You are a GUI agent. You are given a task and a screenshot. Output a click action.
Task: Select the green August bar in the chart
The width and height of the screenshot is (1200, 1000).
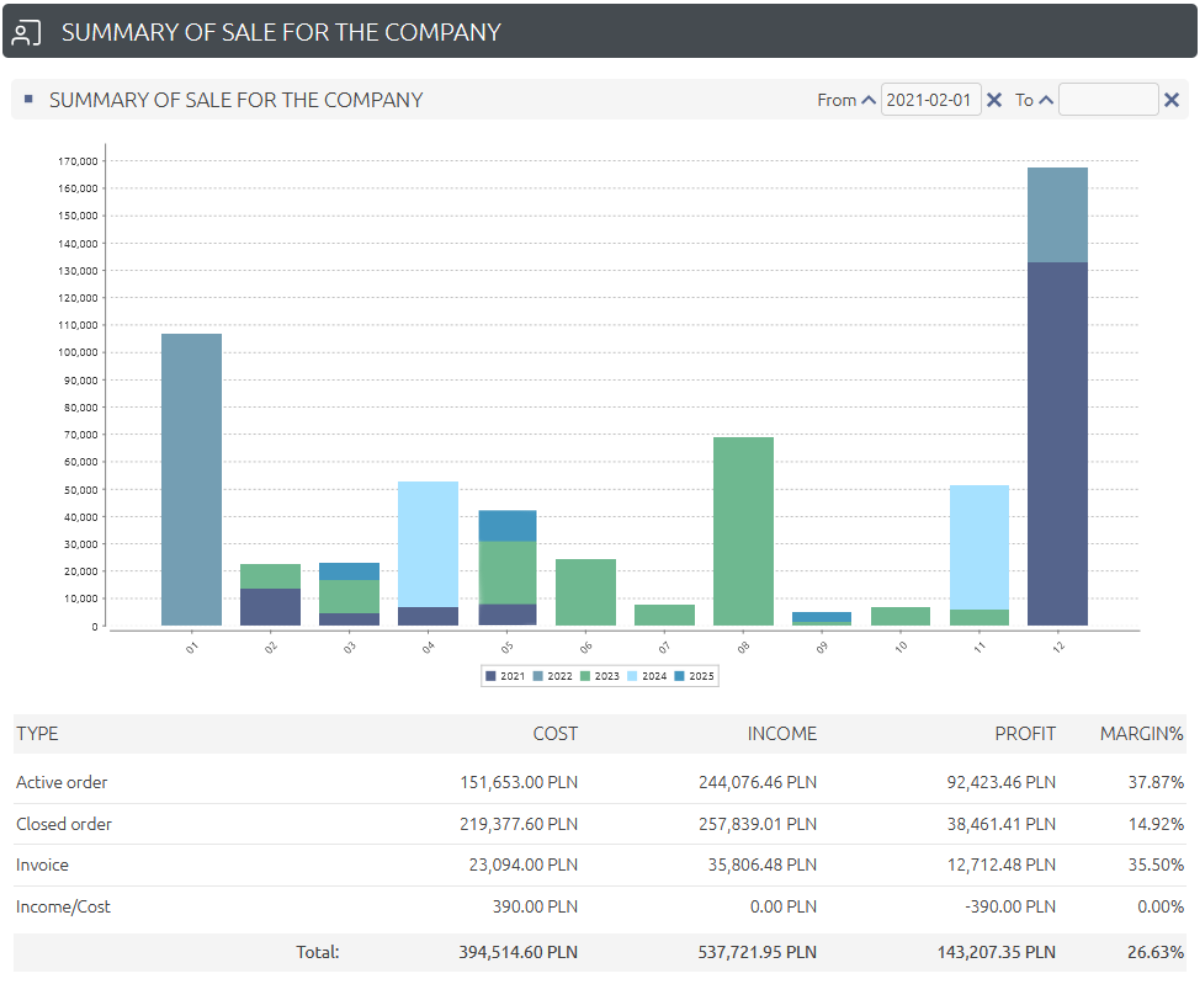click(743, 530)
